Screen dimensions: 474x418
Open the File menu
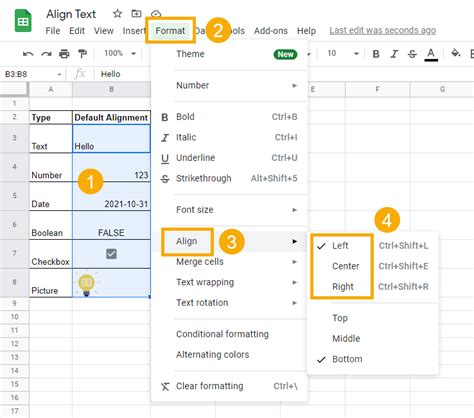pos(53,31)
